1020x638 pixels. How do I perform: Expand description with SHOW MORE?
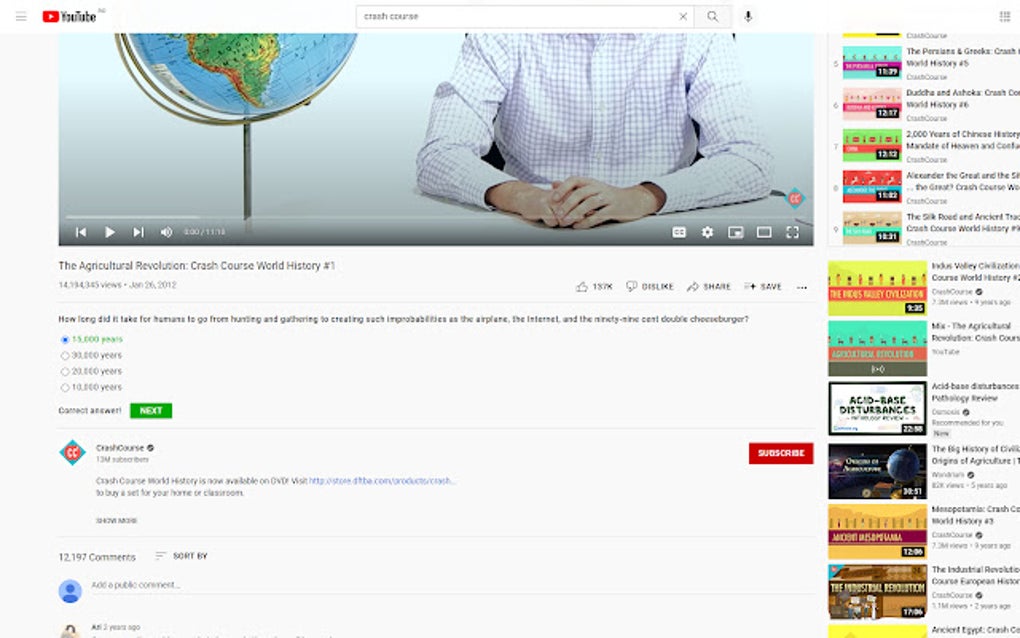pyautogui.click(x=116, y=520)
